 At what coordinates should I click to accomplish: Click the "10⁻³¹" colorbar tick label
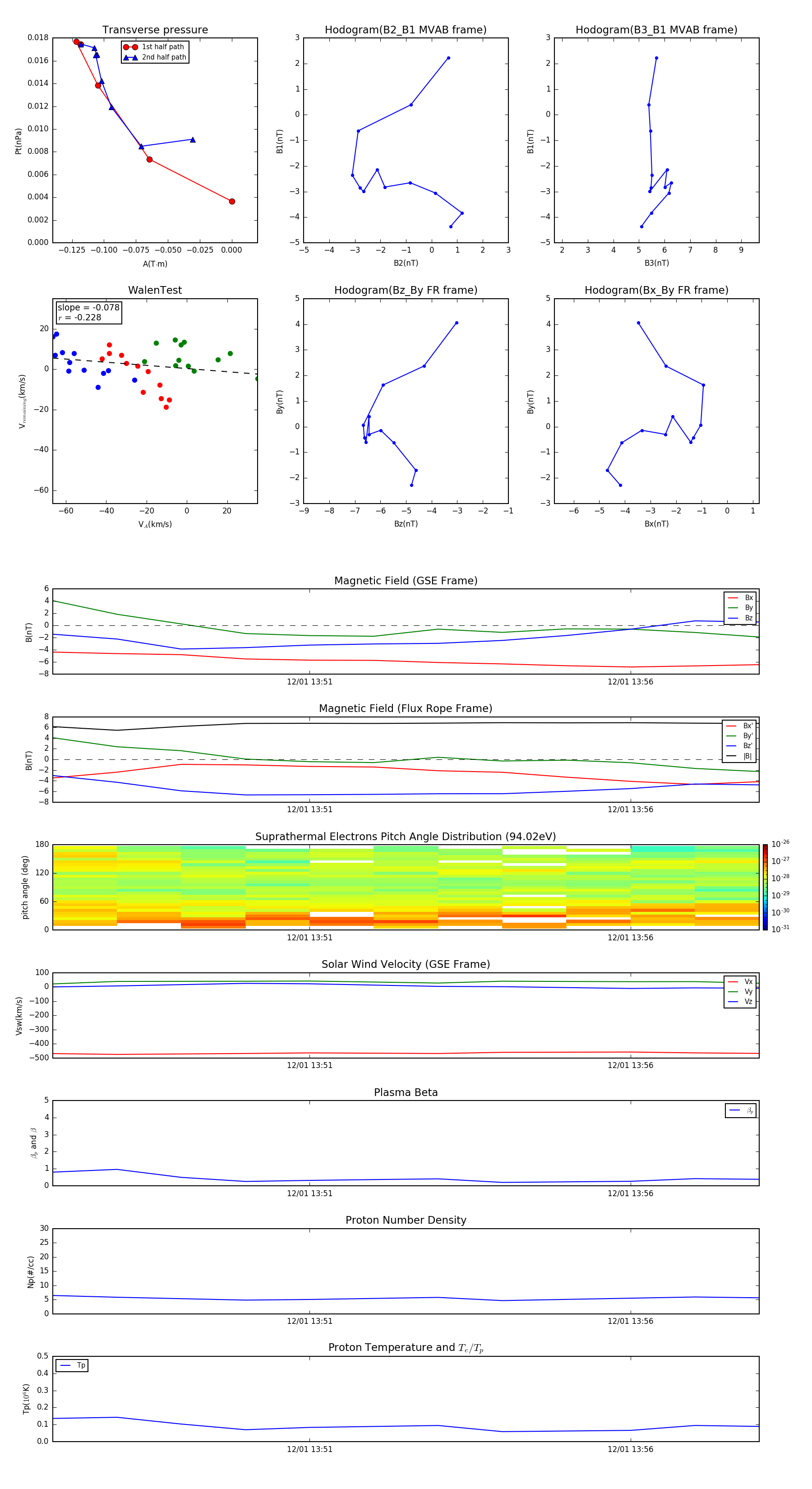[x=780, y=929]
